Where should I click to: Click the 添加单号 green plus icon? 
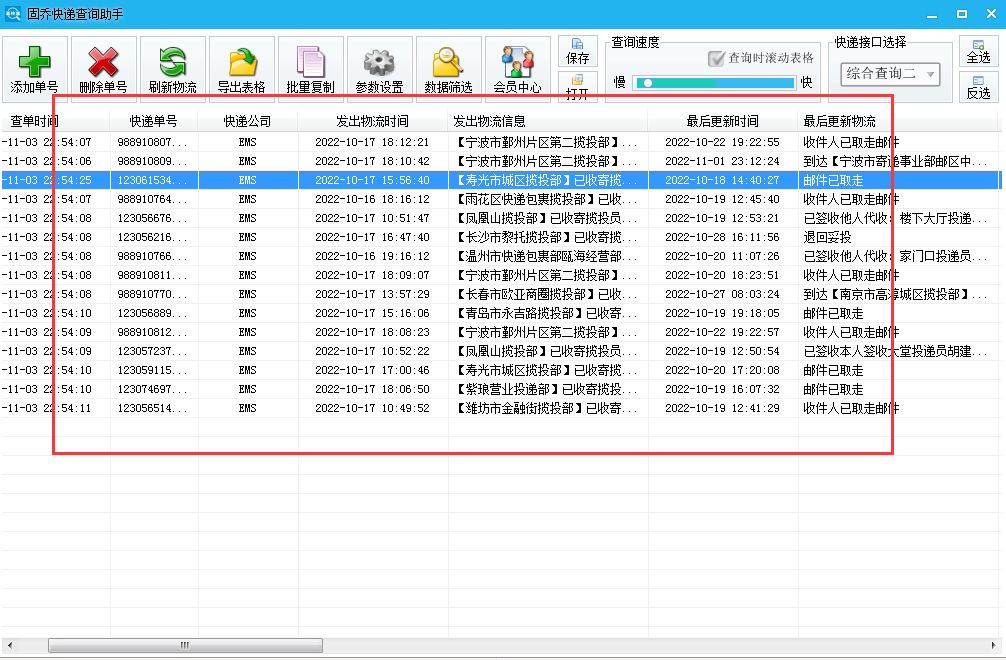click(x=35, y=62)
